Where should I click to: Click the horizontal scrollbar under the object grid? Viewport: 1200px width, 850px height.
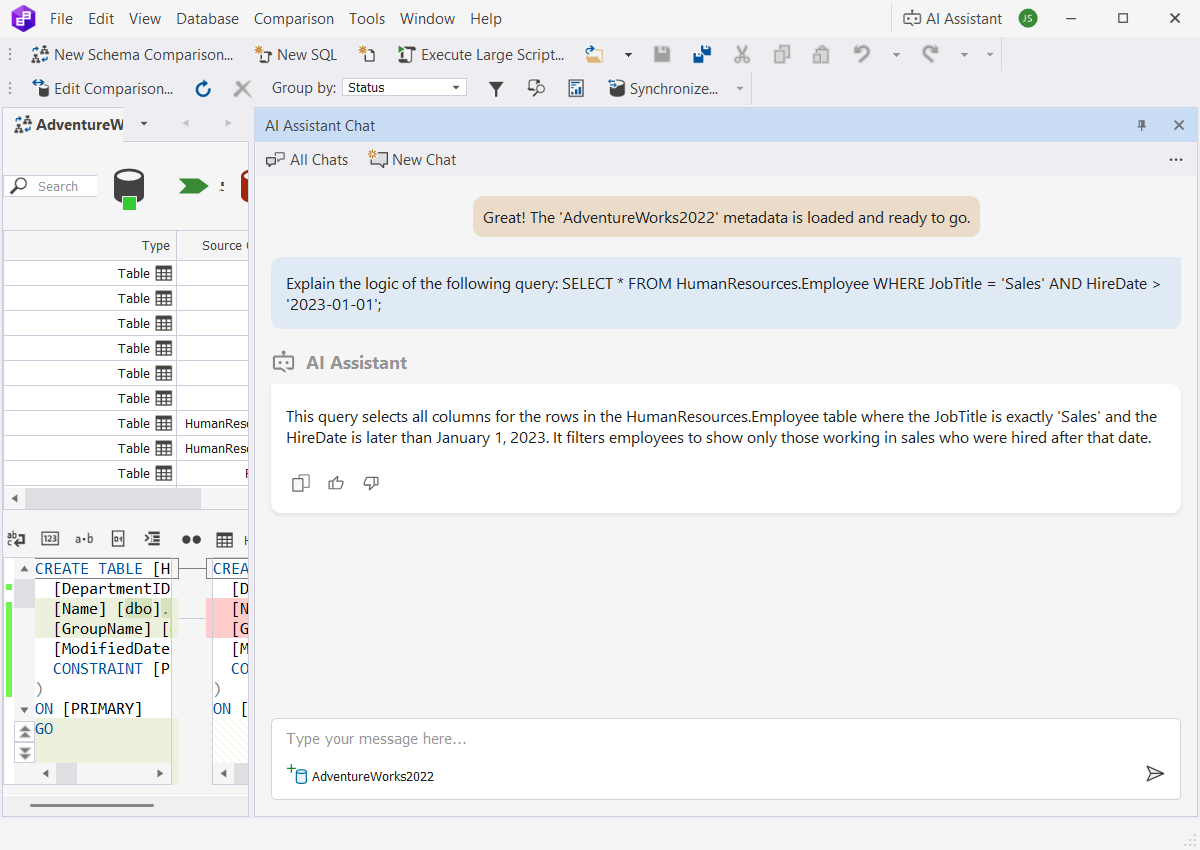tap(113, 498)
